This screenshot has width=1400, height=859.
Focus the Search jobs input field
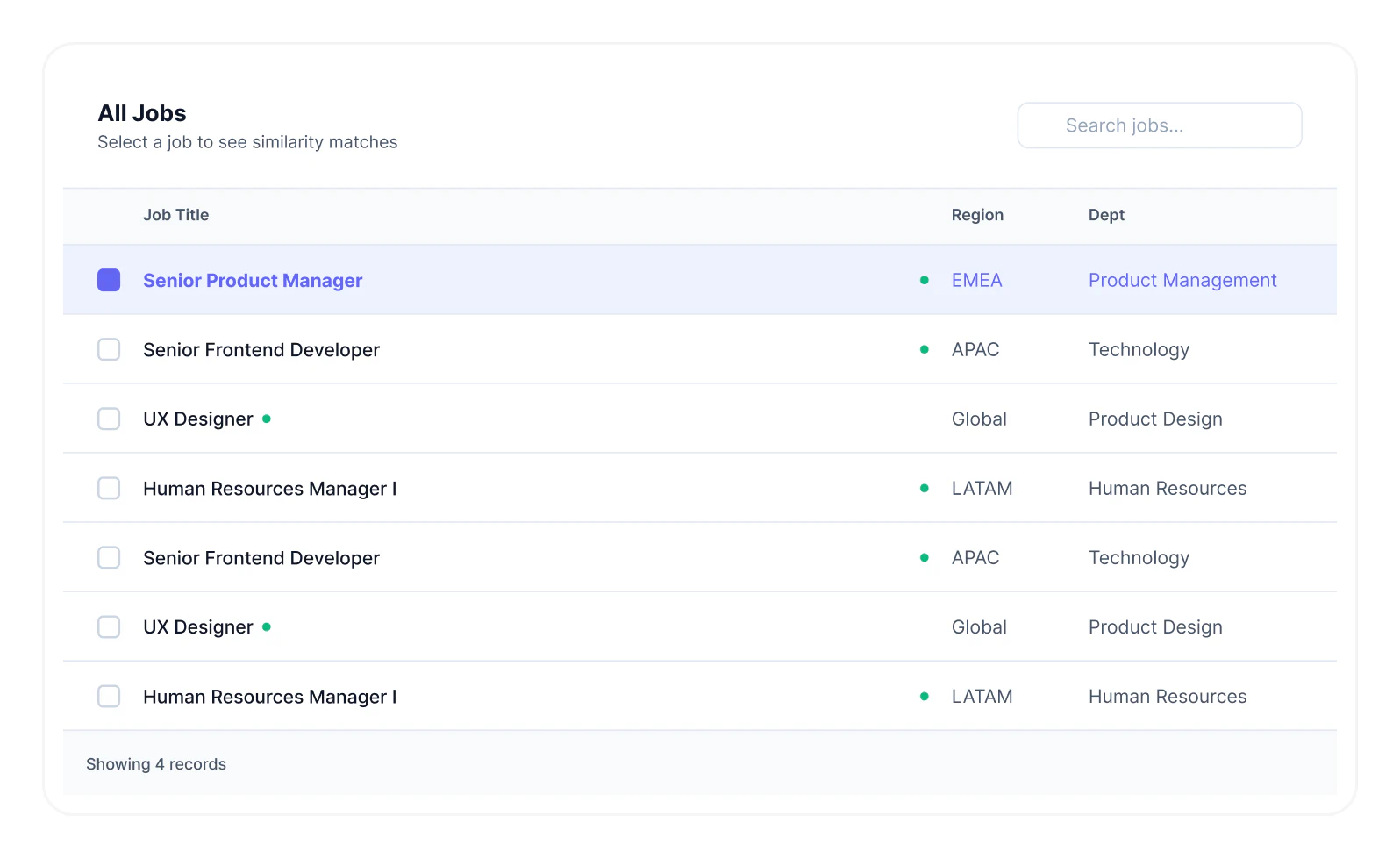point(1159,125)
